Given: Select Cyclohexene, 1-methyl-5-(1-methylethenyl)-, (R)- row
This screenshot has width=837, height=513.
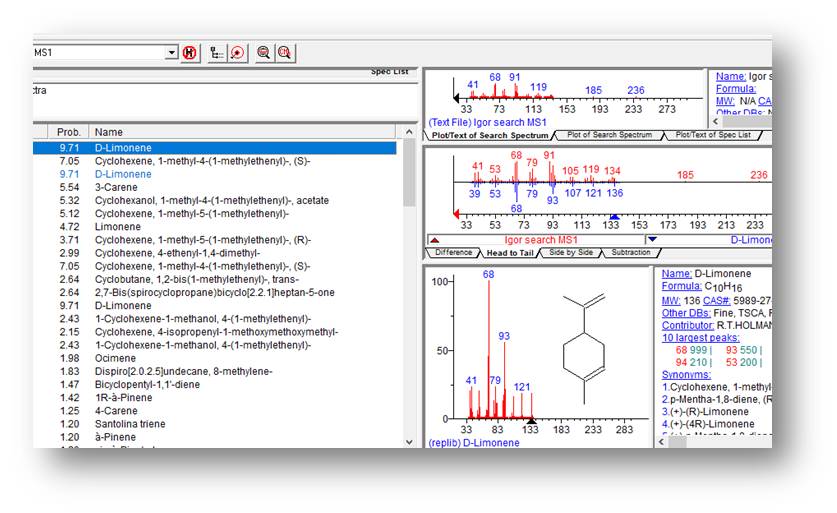Looking at the screenshot, I should [215, 240].
